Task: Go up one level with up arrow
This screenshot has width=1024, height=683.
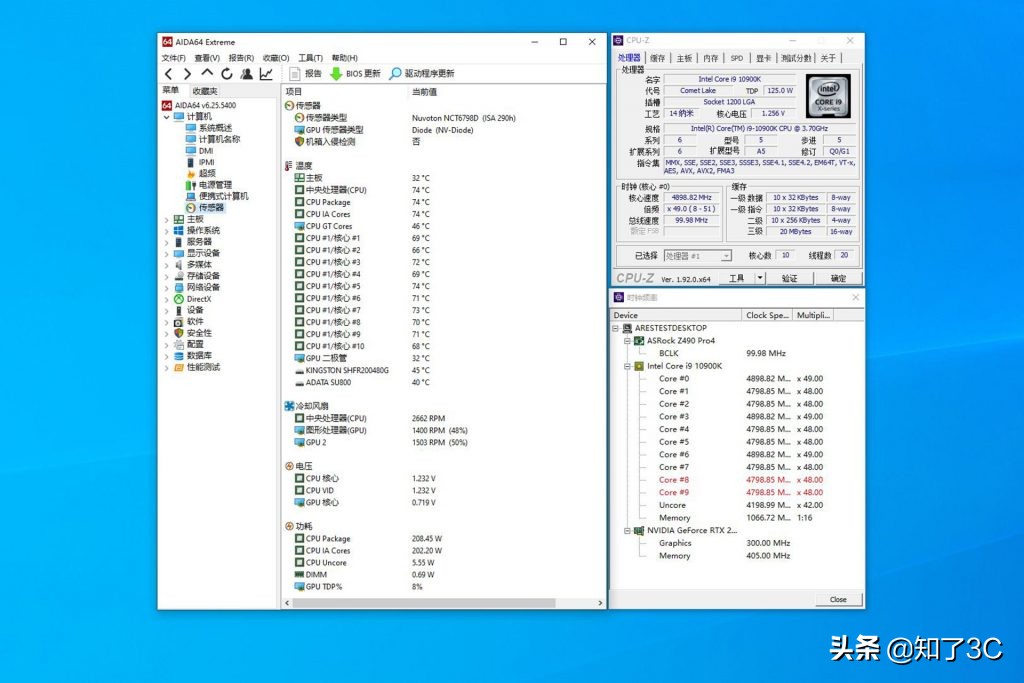Action: [x=207, y=74]
